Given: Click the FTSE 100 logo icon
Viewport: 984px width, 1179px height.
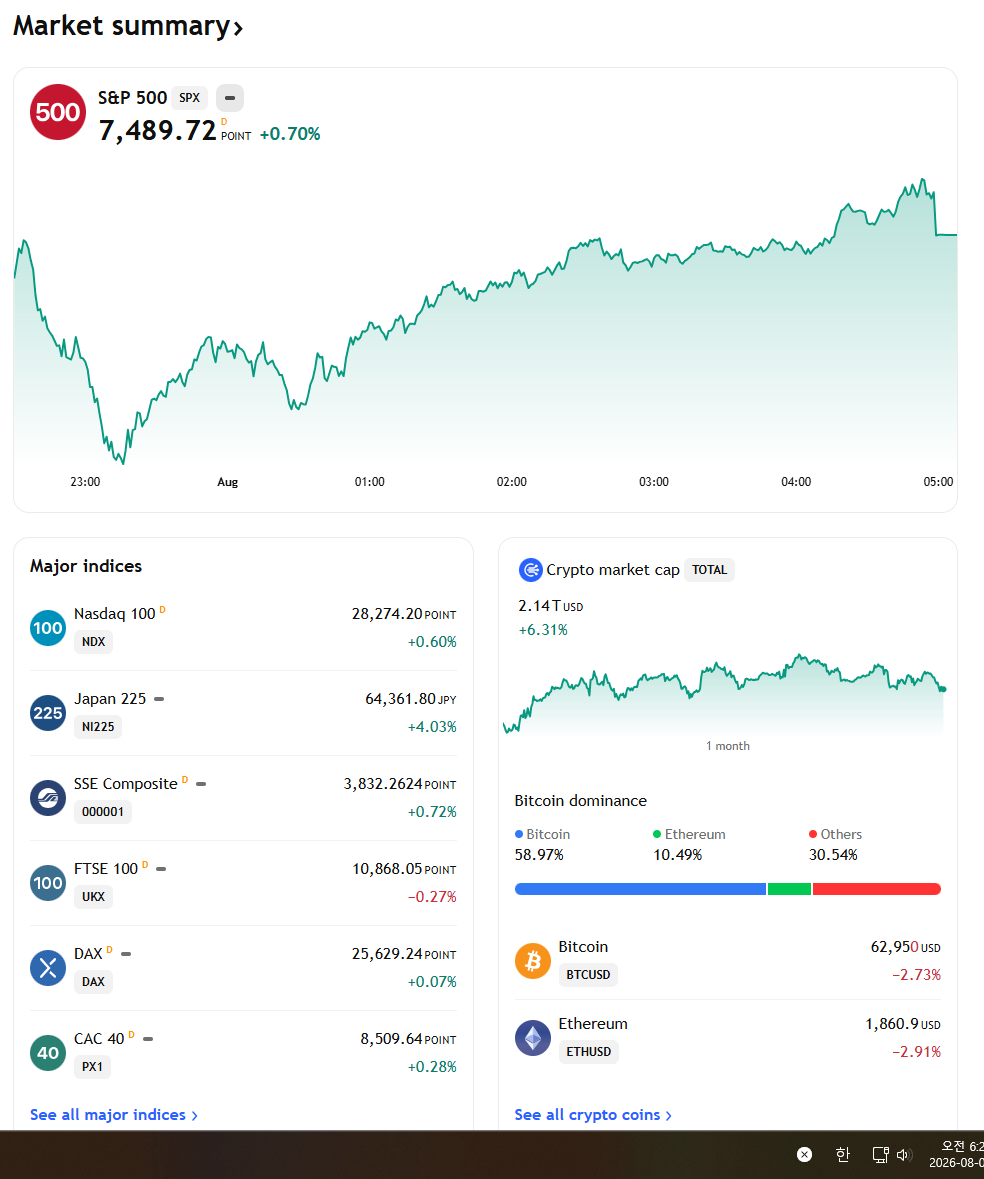Looking at the screenshot, I should click(x=48, y=883).
